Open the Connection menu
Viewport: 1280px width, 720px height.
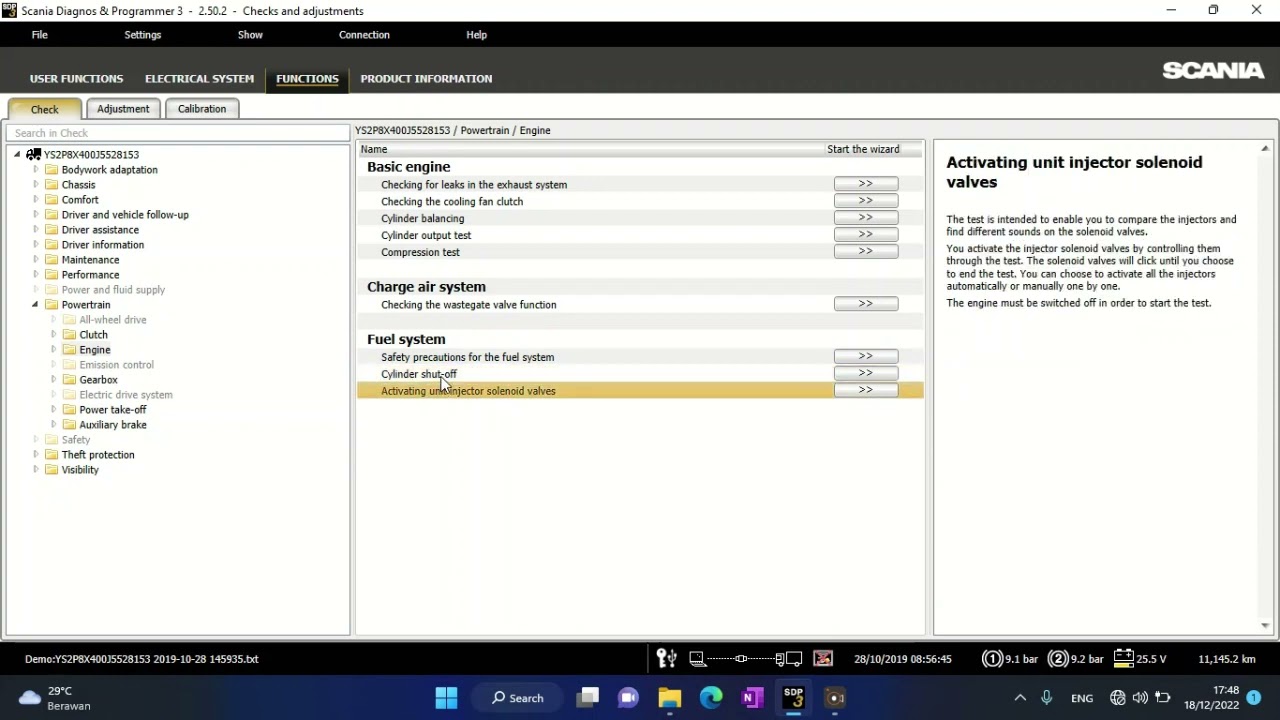[364, 35]
